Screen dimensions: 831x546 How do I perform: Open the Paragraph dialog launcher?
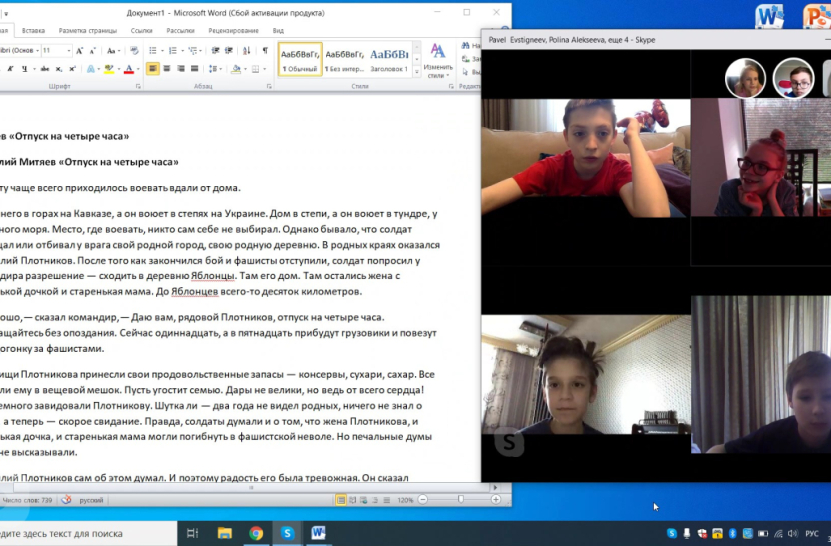pyautogui.click(x=269, y=86)
